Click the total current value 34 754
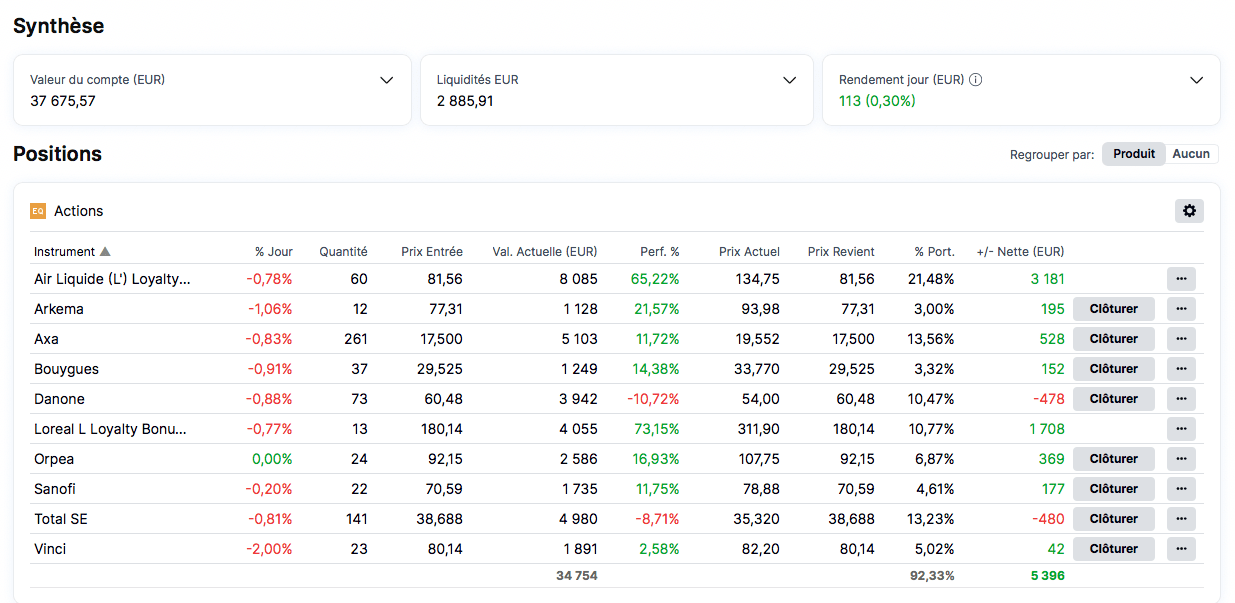This screenshot has height=603, width=1235. (x=577, y=576)
